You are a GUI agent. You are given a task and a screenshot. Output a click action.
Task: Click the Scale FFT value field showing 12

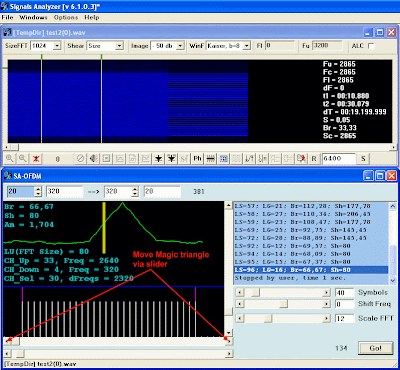click(345, 319)
